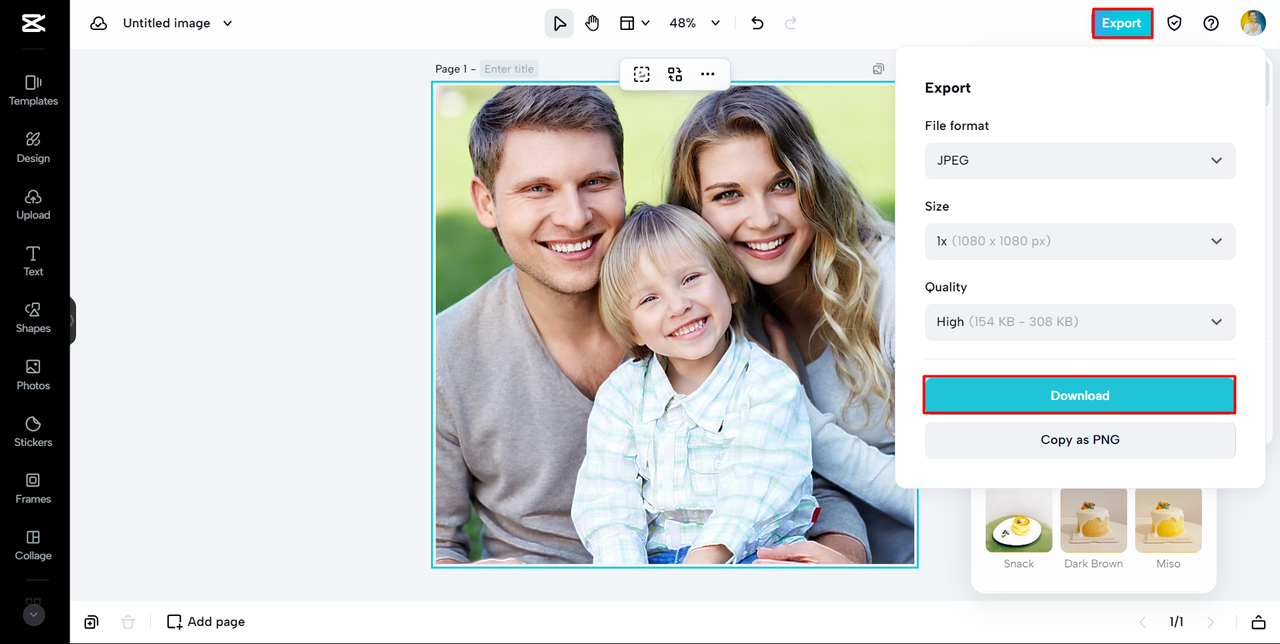
Task: Open the Quality High dropdown
Action: click(1079, 322)
